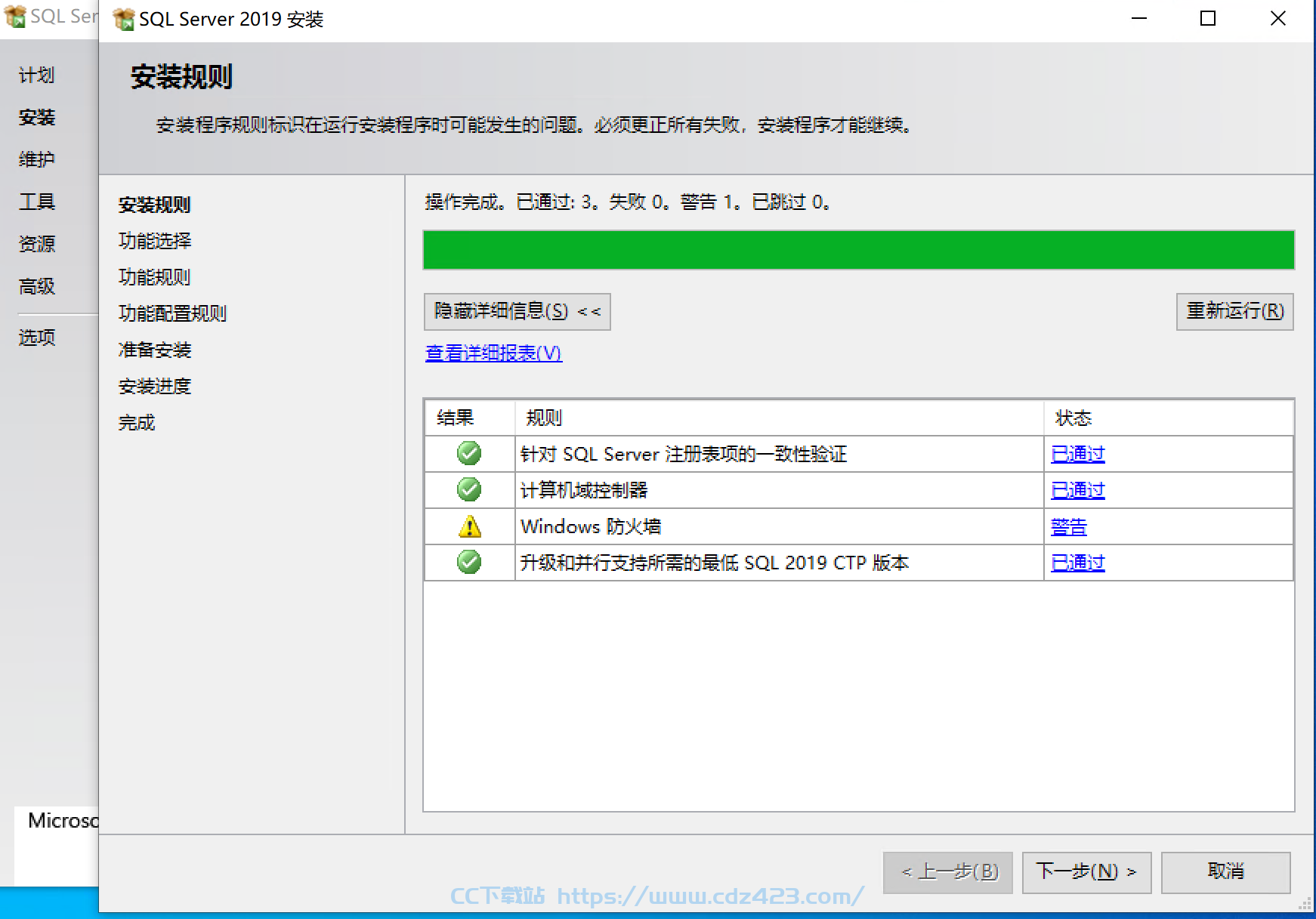Click the window resize grip at the bottom corner
Image resolution: width=1316 pixels, height=919 pixels.
(1305, 903)
